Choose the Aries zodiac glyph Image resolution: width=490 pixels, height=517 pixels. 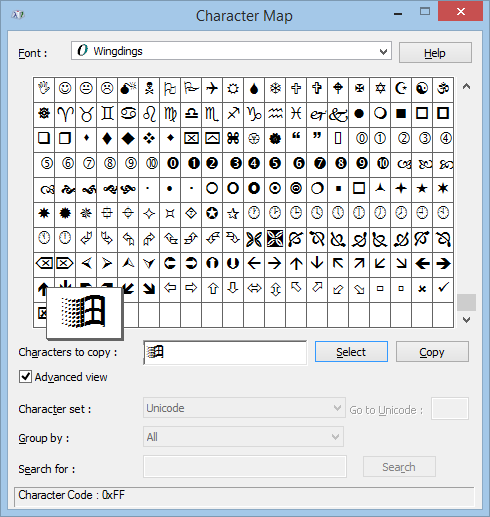(65, 114)
